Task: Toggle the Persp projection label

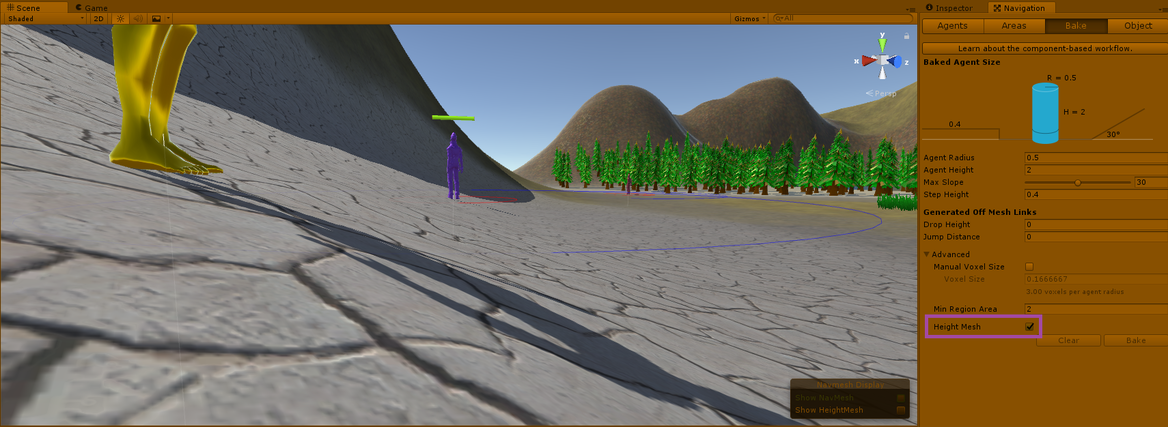Action: click(882, 93)
